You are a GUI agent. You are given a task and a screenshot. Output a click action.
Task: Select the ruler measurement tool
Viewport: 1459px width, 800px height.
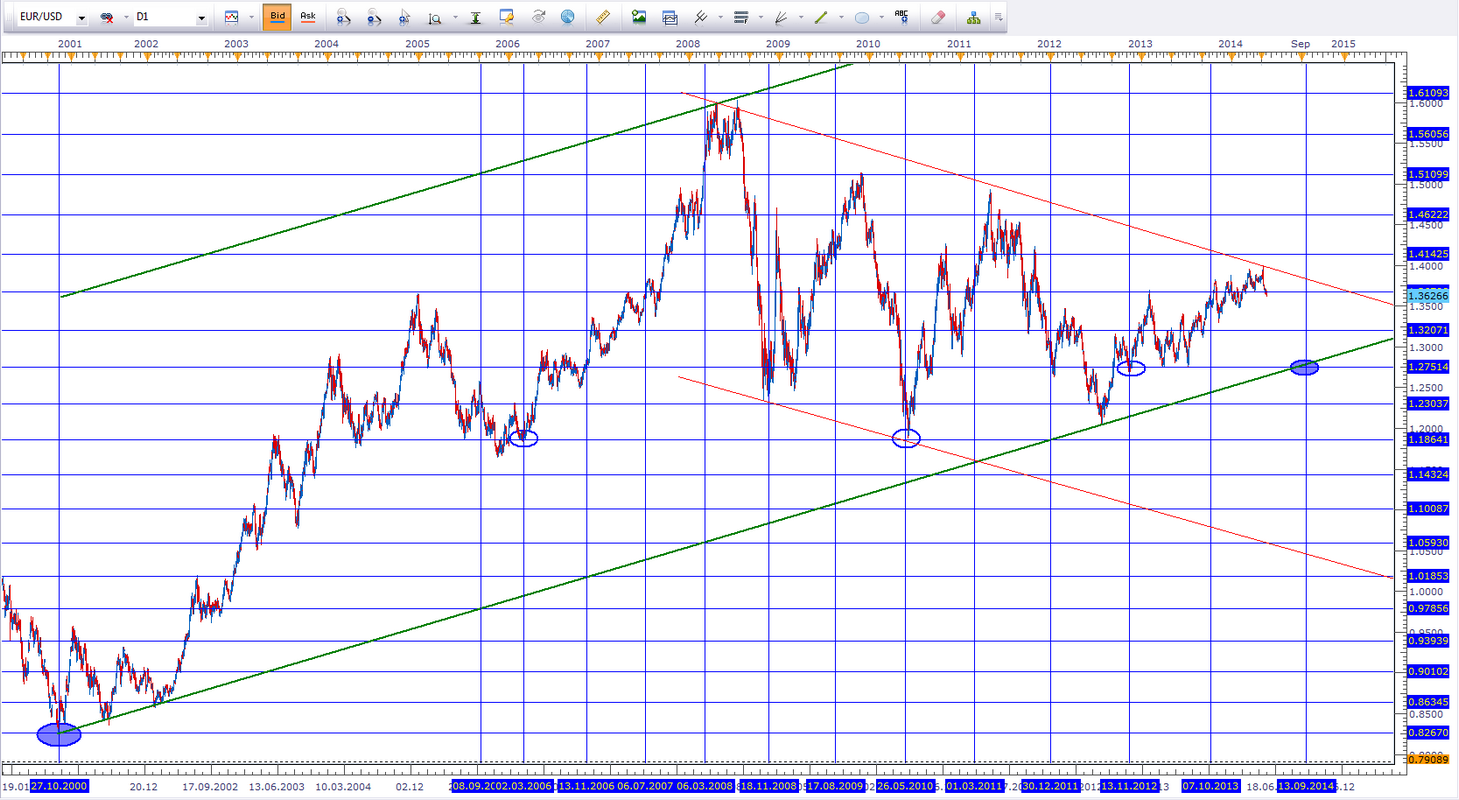(x=603, y=17)
